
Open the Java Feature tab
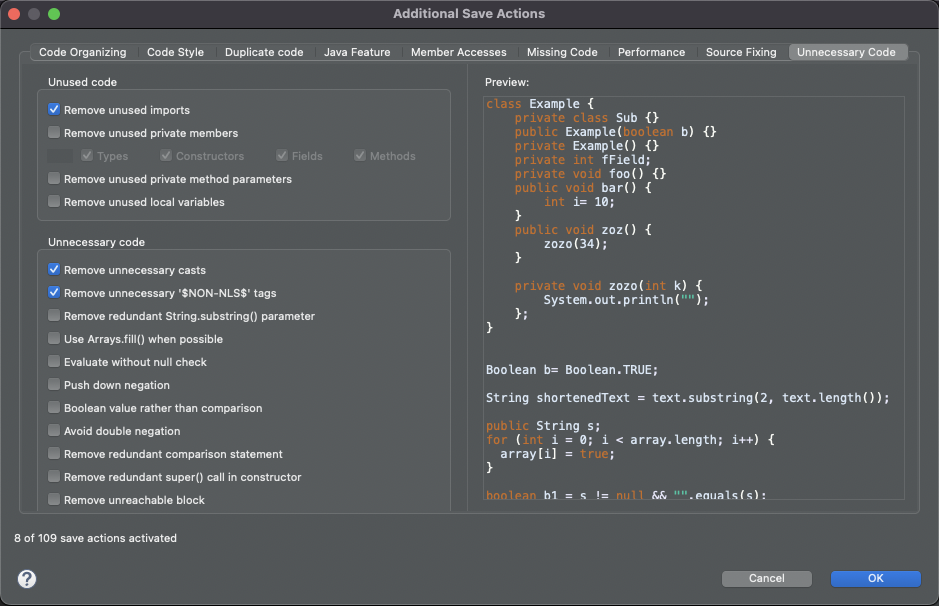tap(357, 52)
